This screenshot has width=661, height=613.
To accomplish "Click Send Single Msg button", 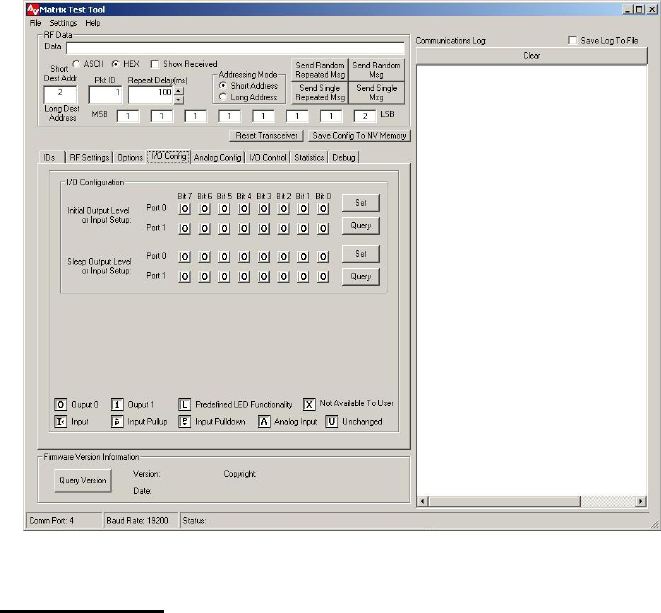I will pos(377,93).
